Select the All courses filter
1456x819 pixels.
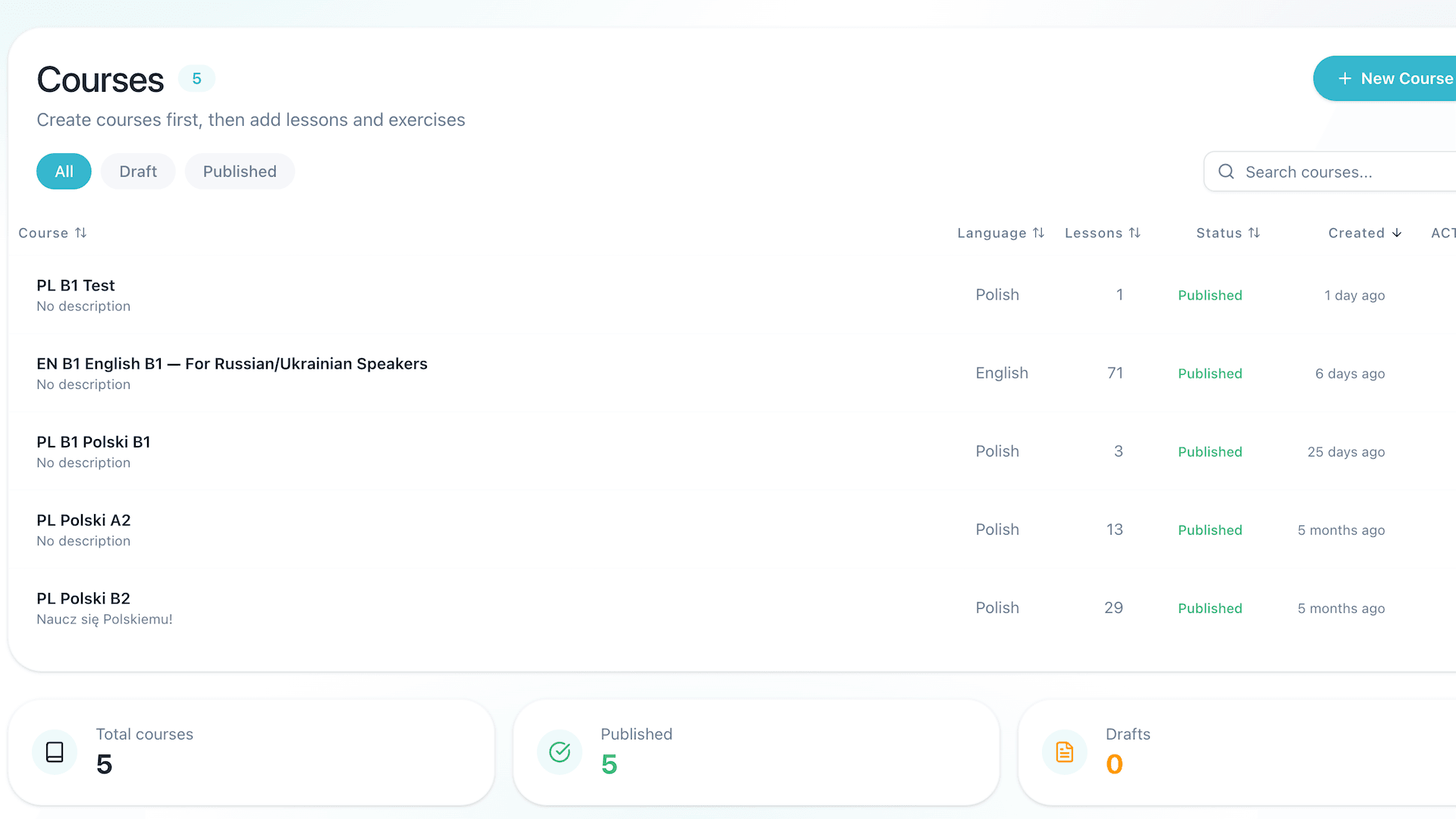point(64,171)
